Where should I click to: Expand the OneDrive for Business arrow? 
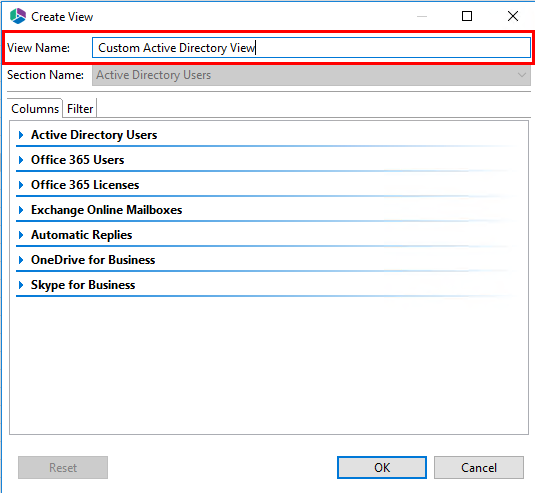pos(21,260)
